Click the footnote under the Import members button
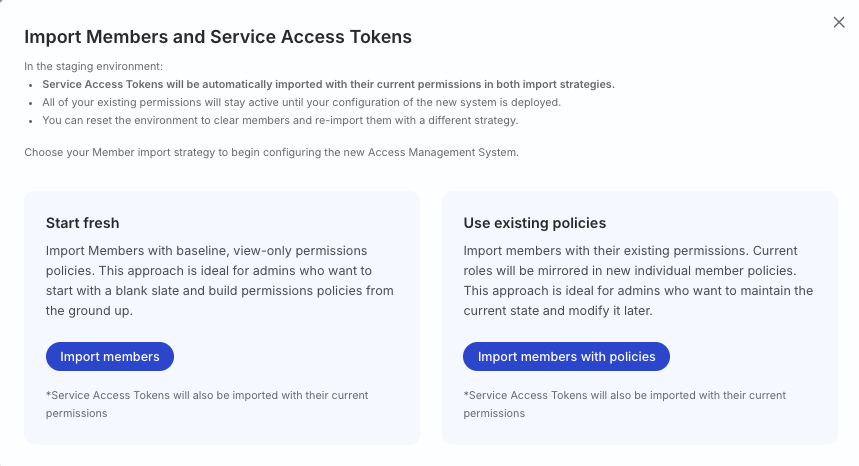859x466 pixels. [x=207, y=403]
